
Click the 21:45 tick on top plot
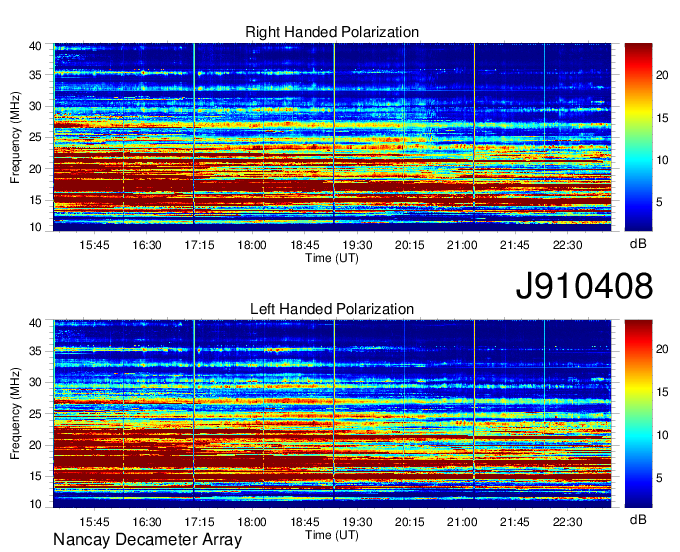pyautogui.click(x=514, y=245)
